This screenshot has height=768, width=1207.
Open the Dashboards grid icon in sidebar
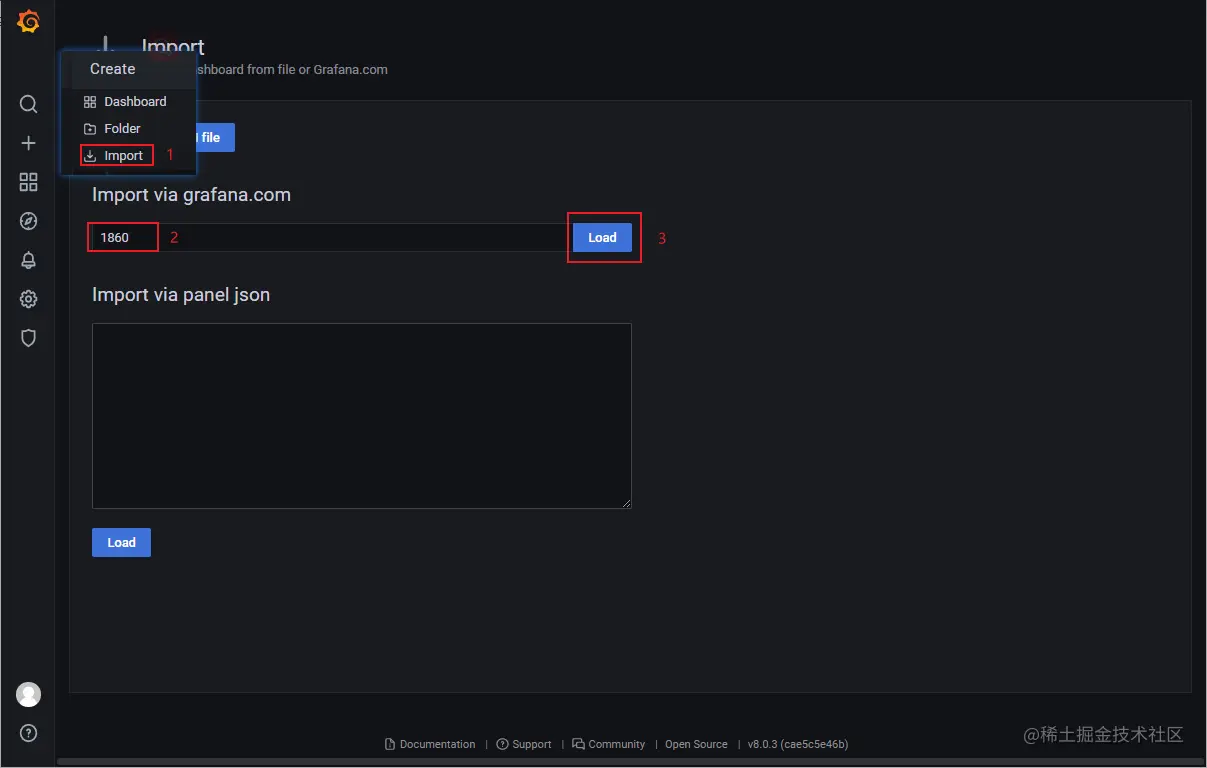(29, 182)
